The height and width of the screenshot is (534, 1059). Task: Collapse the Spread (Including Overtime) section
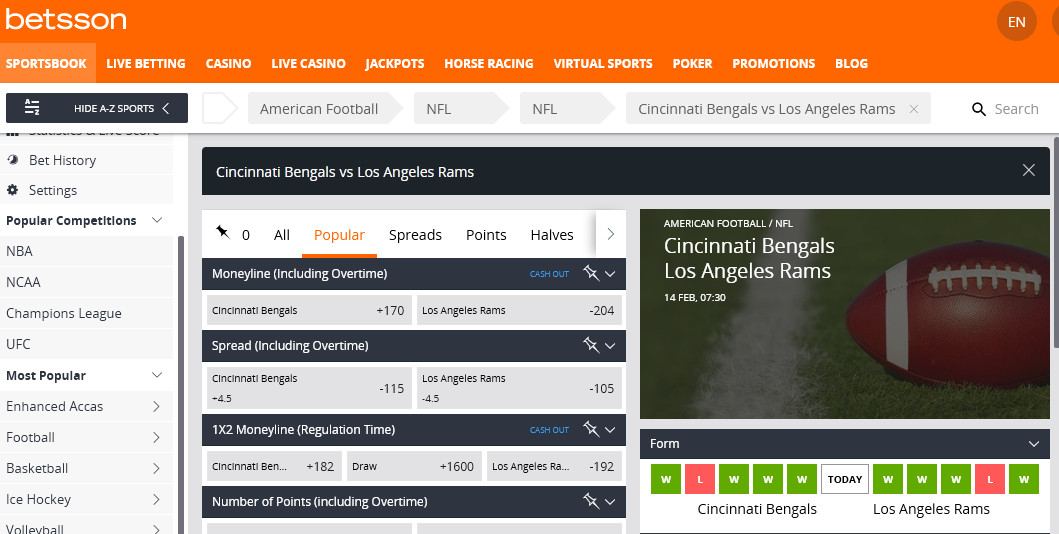click(x=611, y=346)
